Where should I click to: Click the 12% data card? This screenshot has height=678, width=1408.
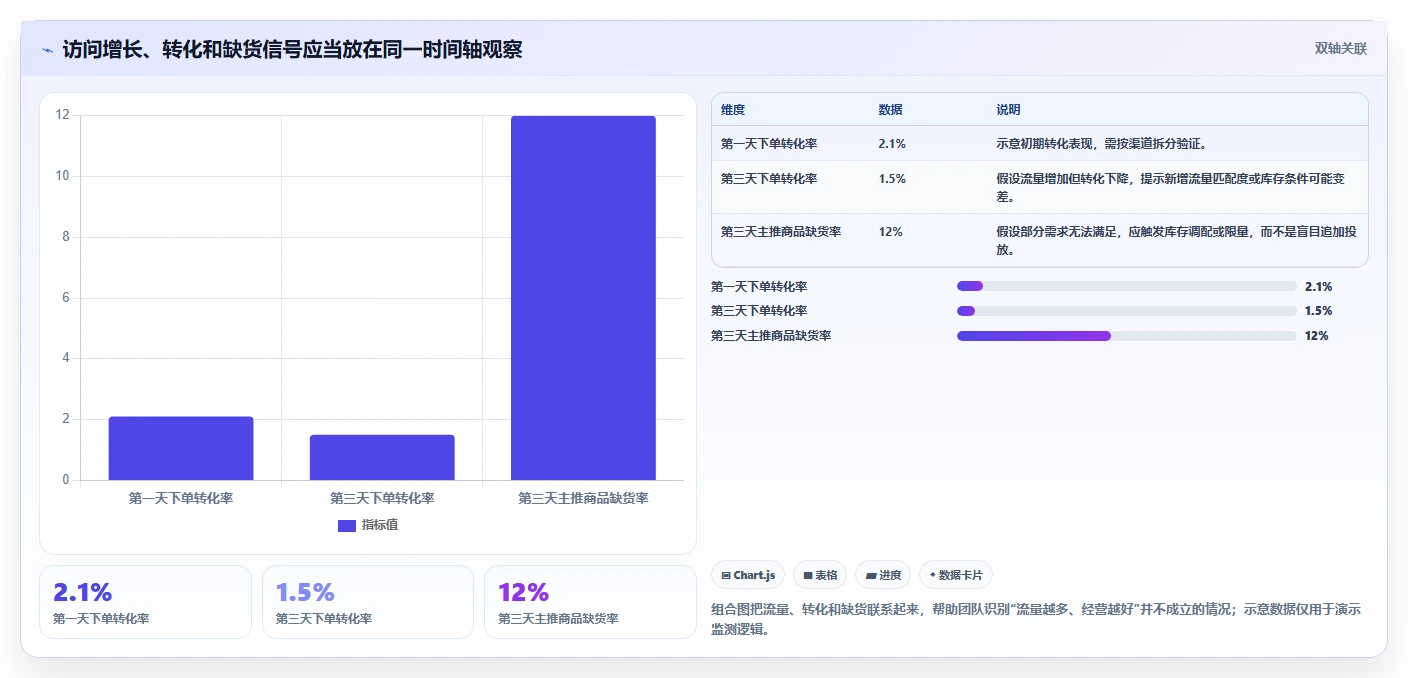(590, 602)
